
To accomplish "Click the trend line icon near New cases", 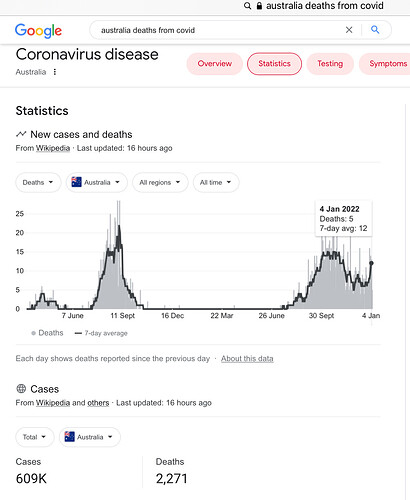I will coord(21,134).
